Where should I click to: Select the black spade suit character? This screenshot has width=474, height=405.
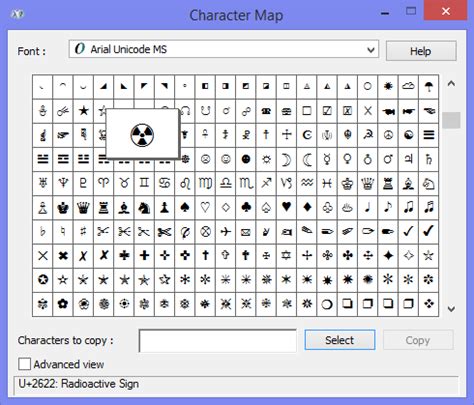click(185, 208)
